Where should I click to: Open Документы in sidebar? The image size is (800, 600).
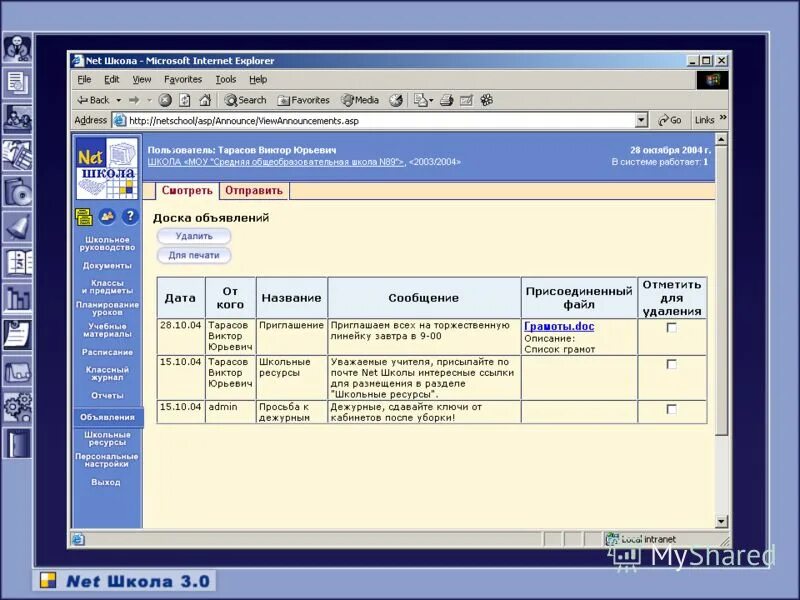[107, 265]
